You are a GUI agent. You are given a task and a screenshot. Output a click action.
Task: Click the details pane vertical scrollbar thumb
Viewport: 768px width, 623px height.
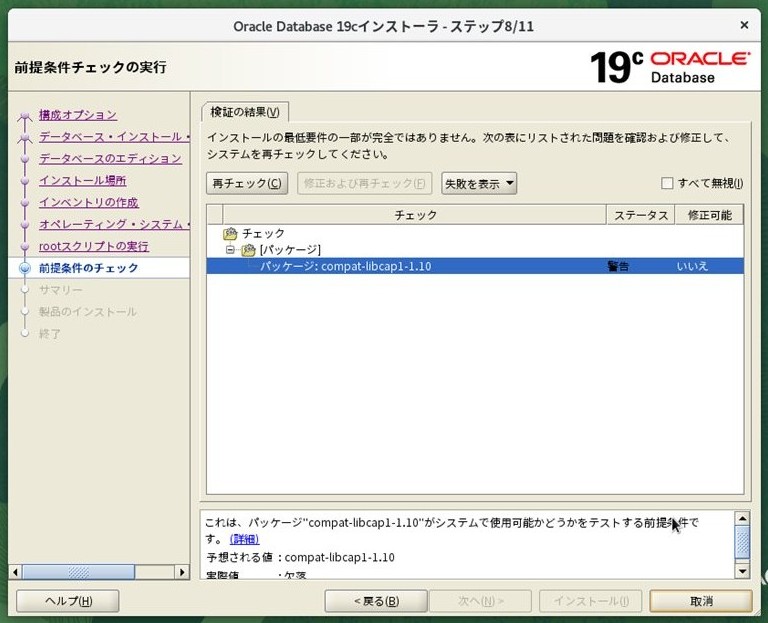point(743,542)
